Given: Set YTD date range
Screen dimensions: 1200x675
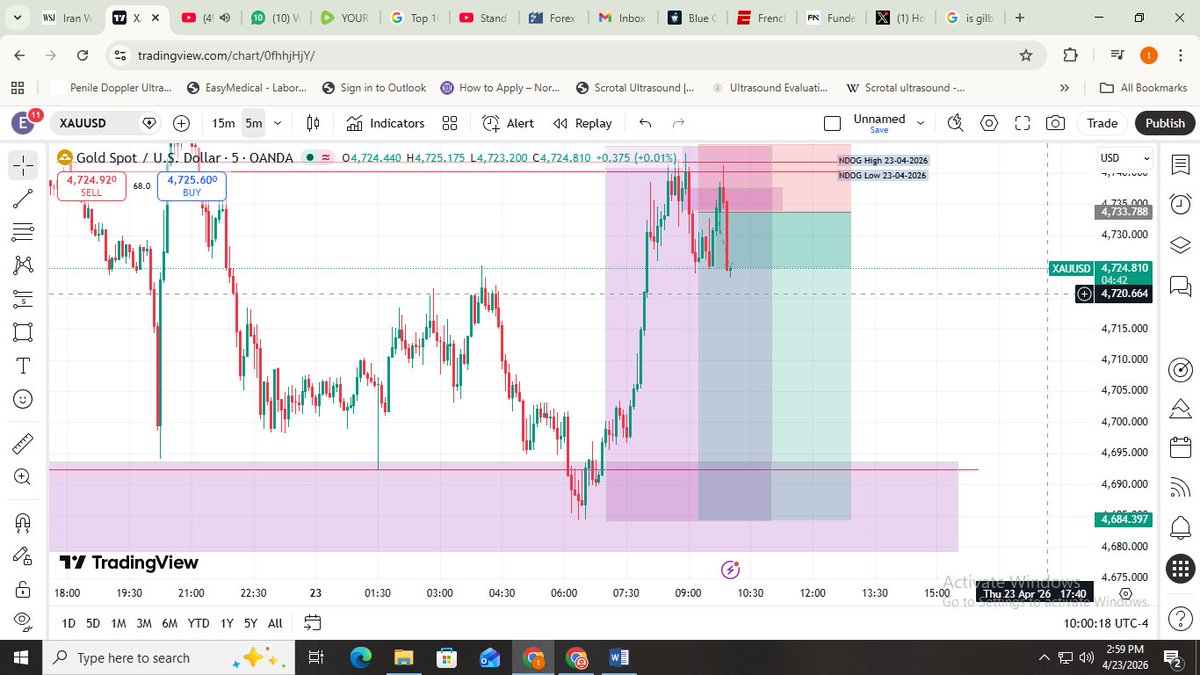Looking at the screenshot, I should point(198,623).
